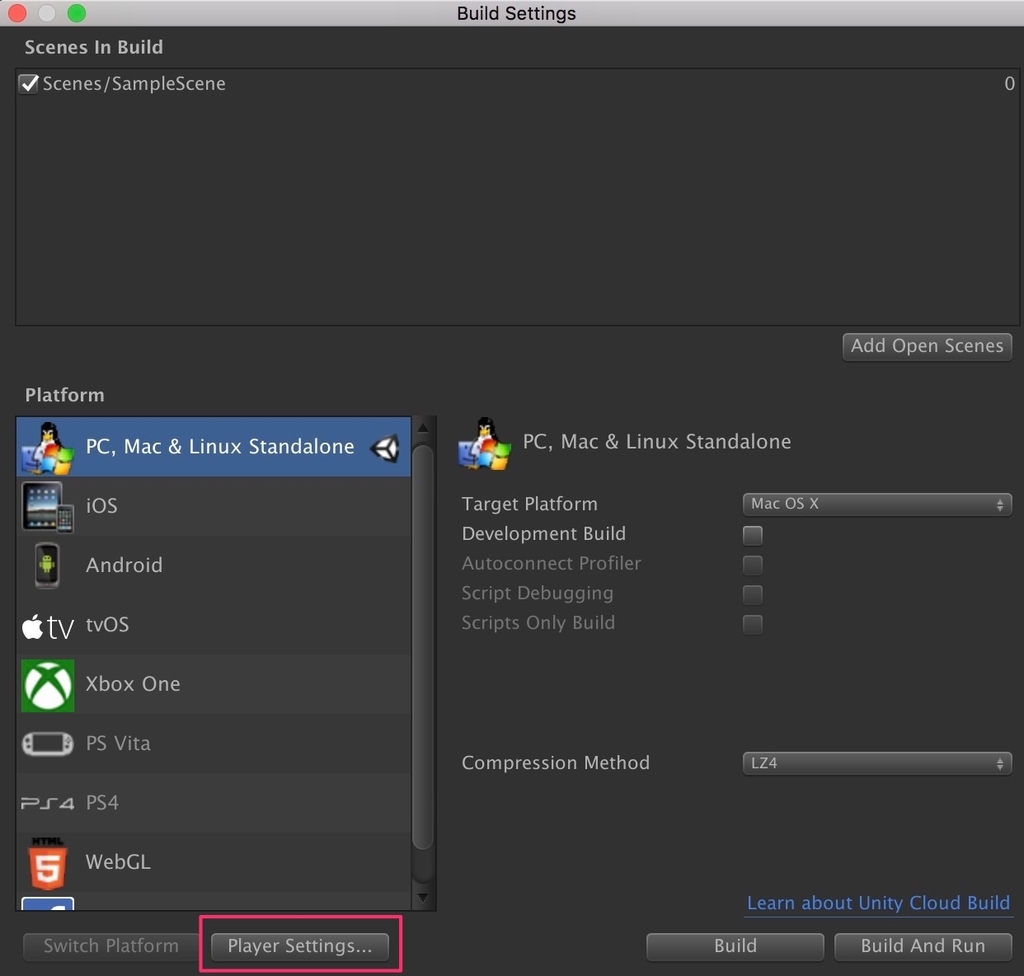The height and width of the screenshot is (976, 1024).
Task: Click the Development Build label
Action: (x=544, y=534)
